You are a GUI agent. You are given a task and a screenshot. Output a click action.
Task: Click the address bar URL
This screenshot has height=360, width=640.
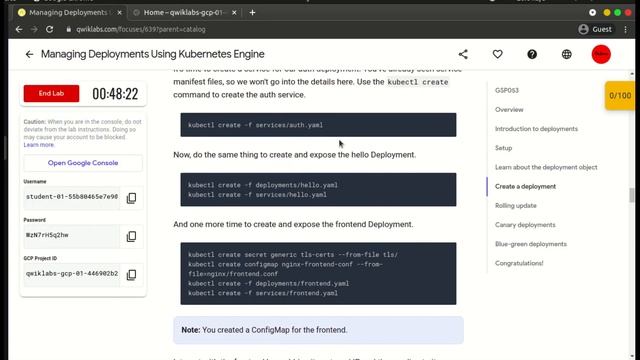(x=141, y=29)
